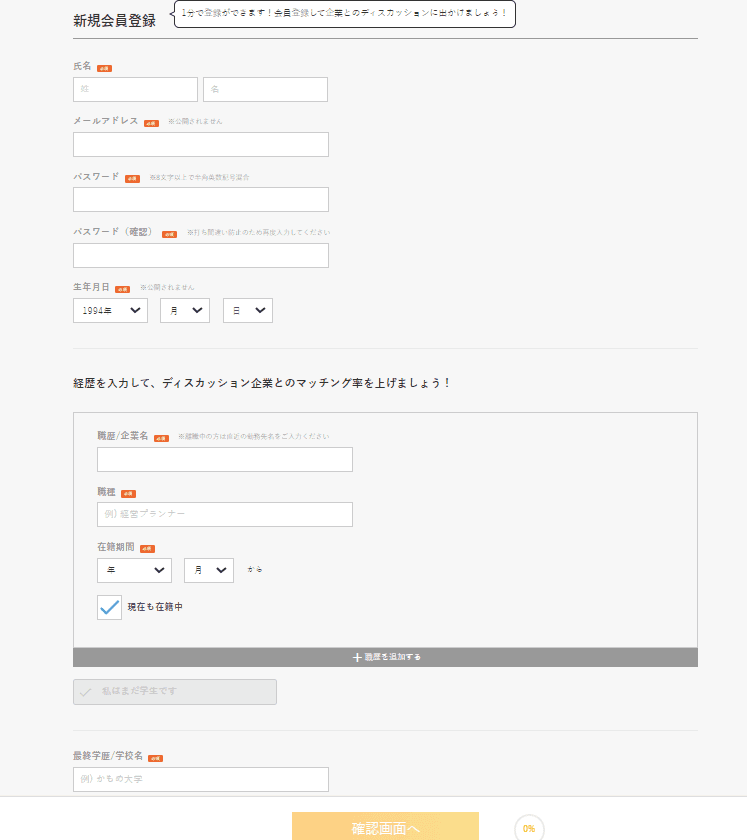Focus the 職種 field showing 経営プランナー example
Image resolution: width=747 pixels, height=840 pixels.
tap(224, 515)
